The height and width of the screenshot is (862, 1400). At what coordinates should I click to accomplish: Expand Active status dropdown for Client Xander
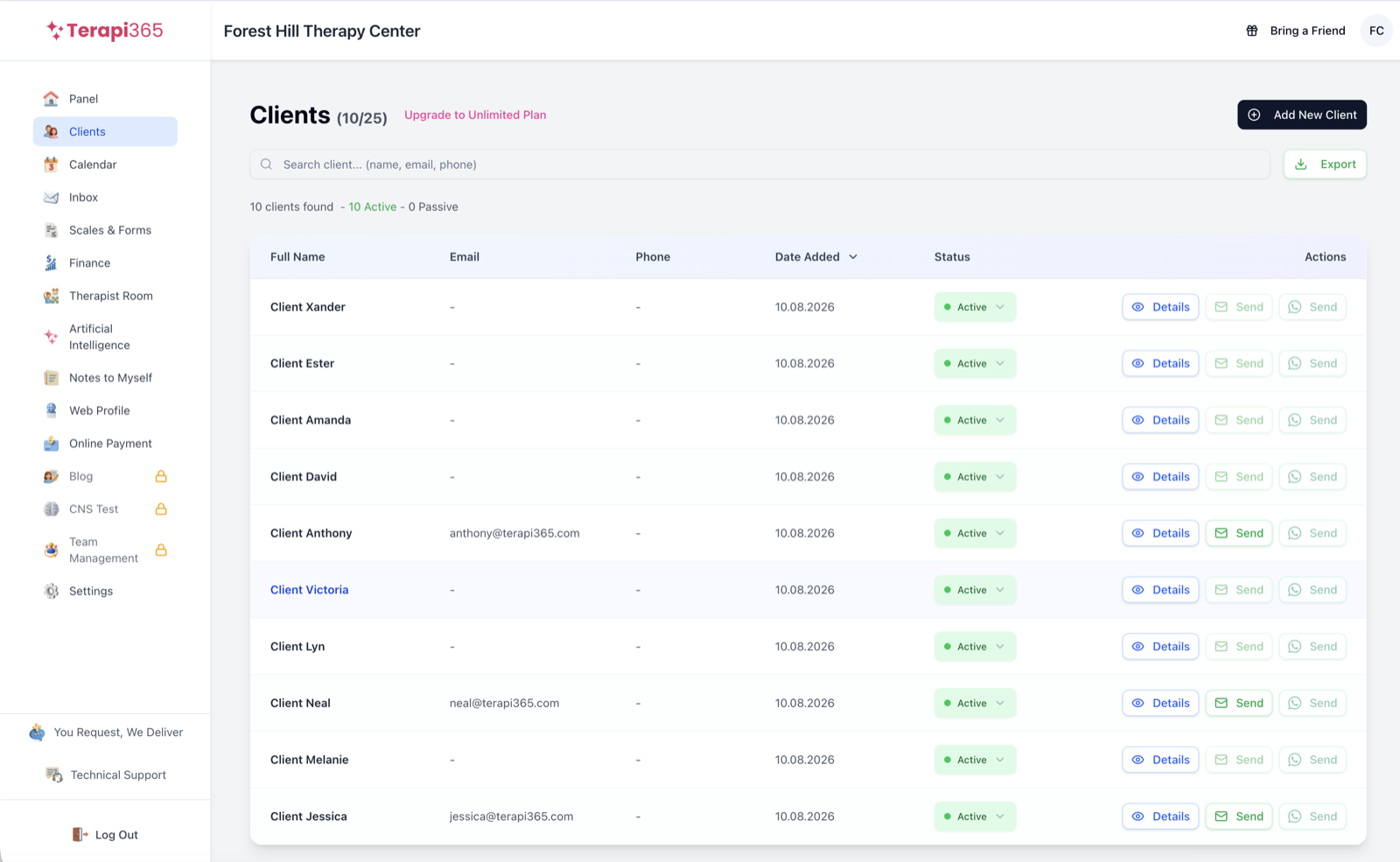(975, 307)
